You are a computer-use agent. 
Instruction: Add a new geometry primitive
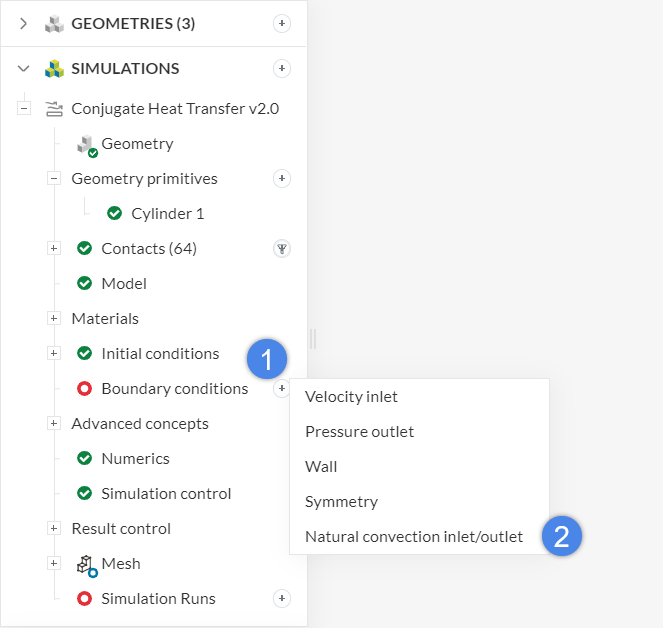coord(282,179)
